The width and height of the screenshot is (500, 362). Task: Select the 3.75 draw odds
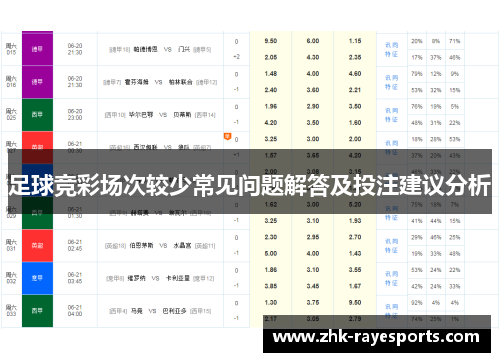(x=313, y=303)
